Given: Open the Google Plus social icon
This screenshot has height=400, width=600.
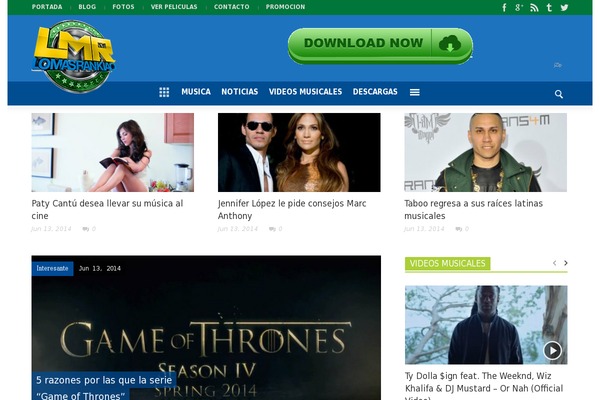Looking at the screenshot, I should click(519, 7).
